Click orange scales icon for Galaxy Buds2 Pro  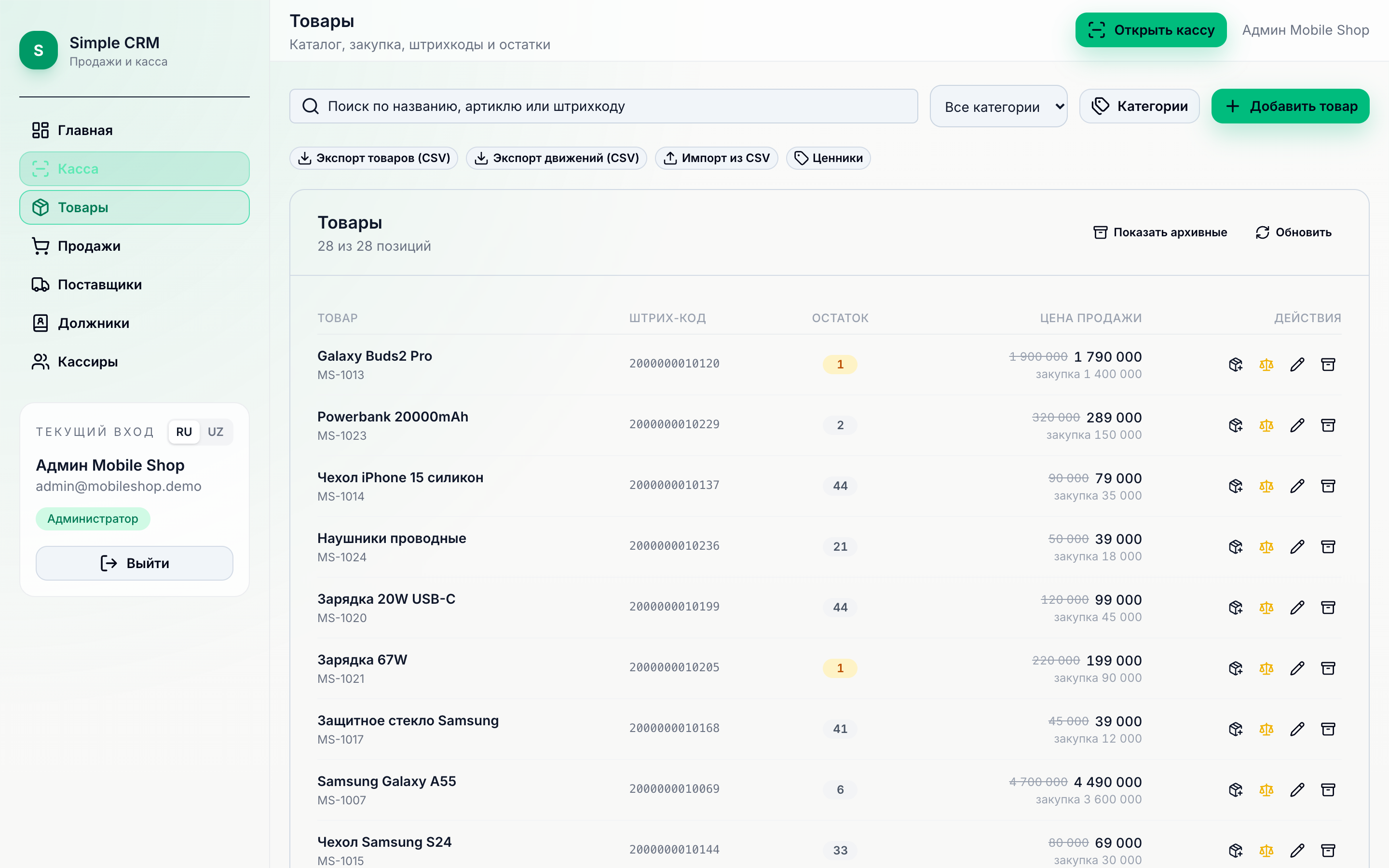[1266, 365]
